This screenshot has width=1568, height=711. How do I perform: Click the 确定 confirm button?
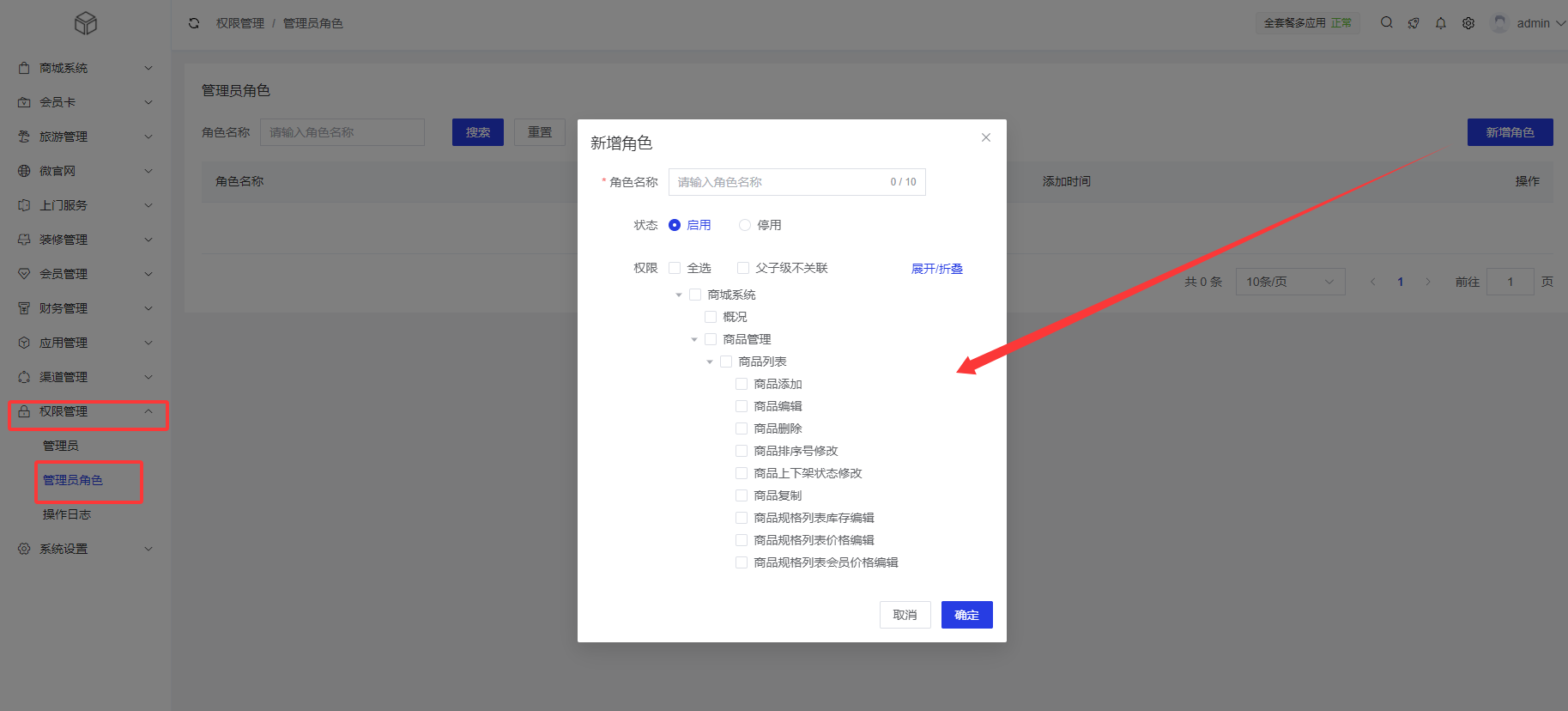click(966, 615)
